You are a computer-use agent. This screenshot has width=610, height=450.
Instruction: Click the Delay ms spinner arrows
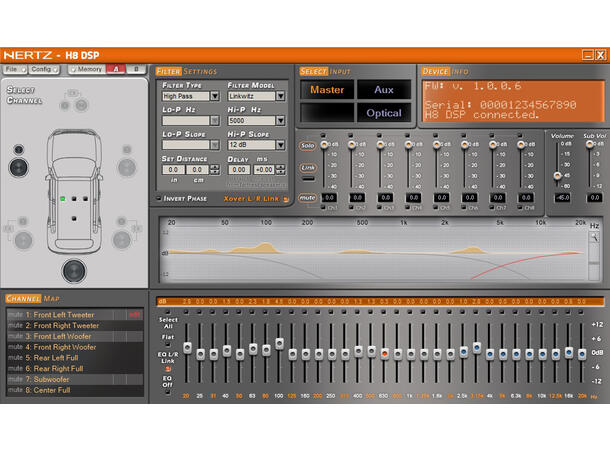[280, 170]
